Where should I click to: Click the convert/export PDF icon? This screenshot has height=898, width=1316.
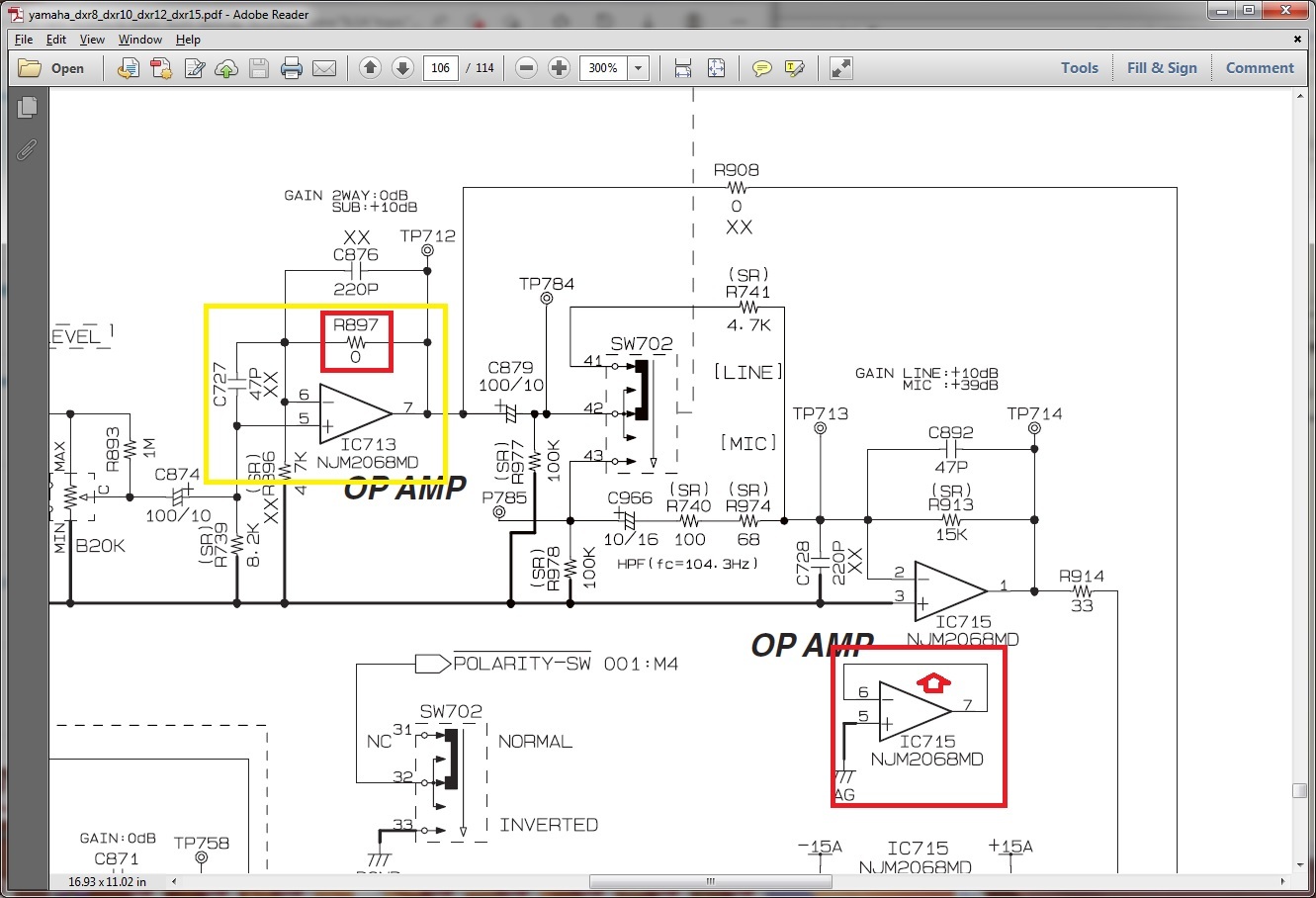point(128,68)
